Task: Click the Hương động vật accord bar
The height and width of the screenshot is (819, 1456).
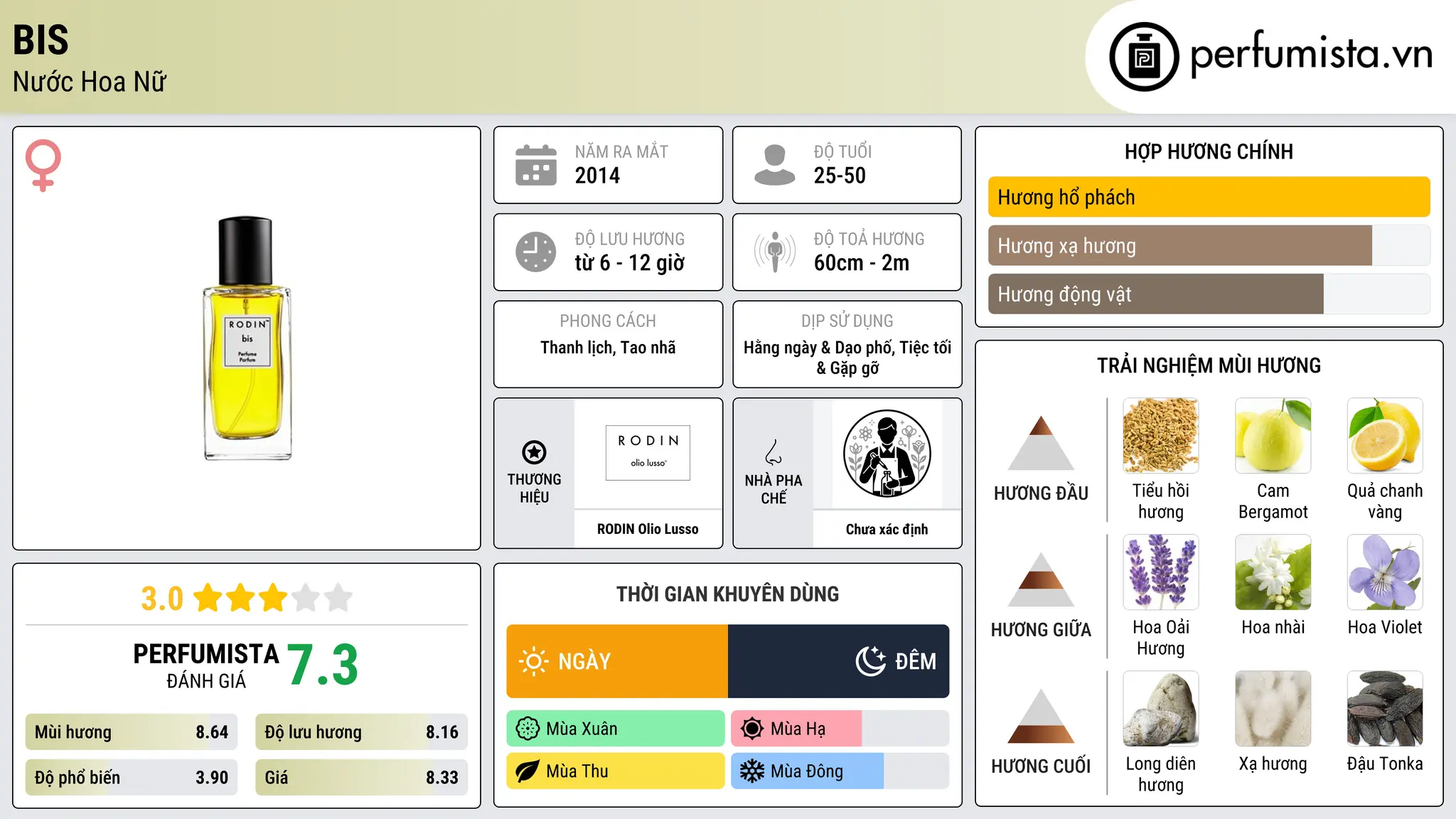Action: pos(1209,294)
